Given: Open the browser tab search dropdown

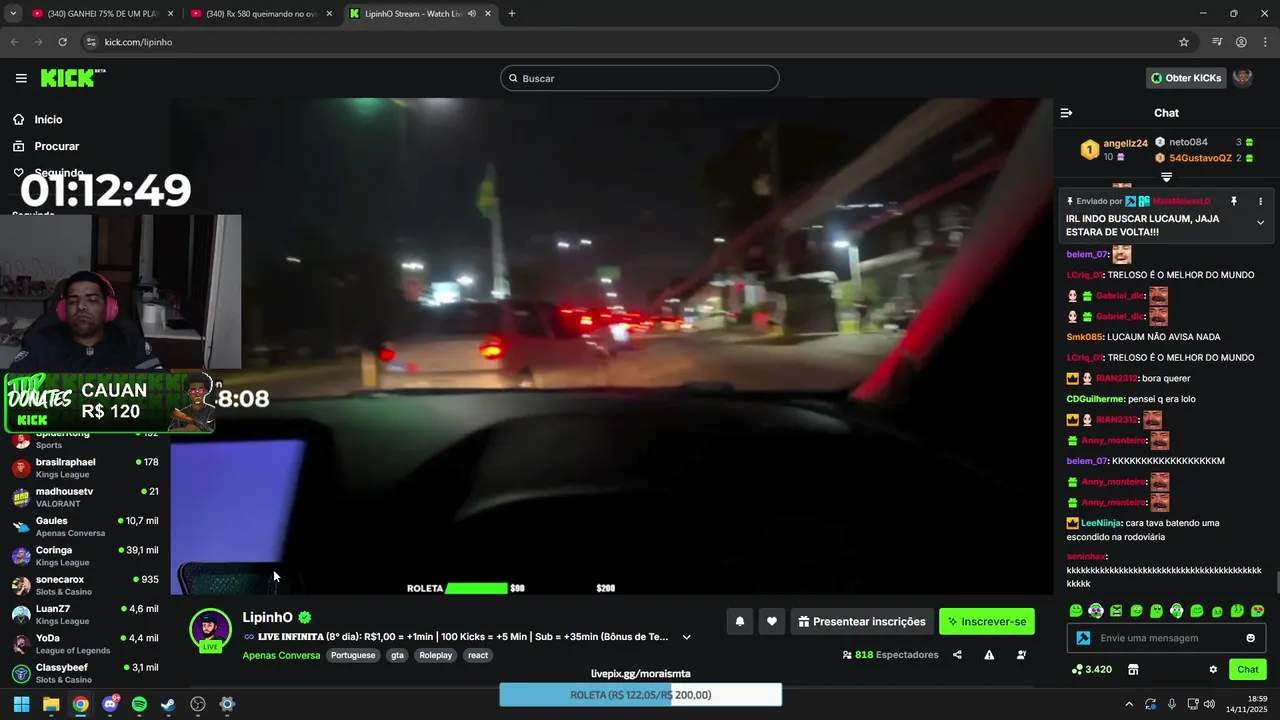Looking at the screenshot, I should pos(13,13).
